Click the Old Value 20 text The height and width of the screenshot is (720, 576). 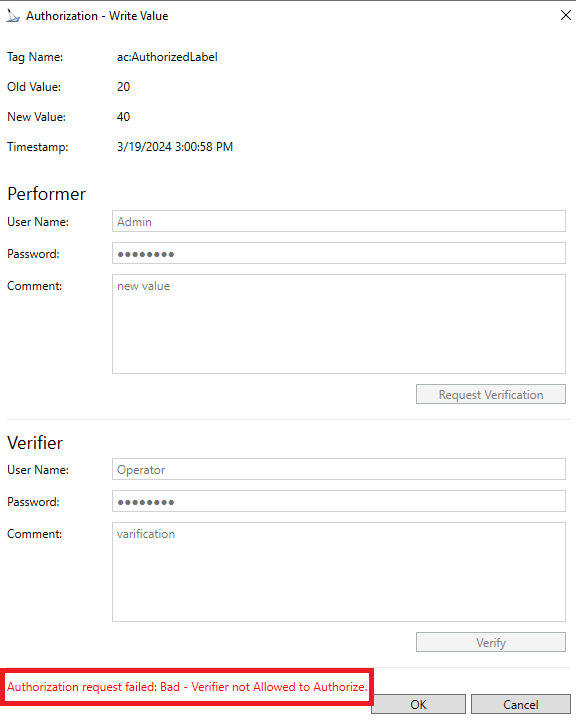coord(123,87)
